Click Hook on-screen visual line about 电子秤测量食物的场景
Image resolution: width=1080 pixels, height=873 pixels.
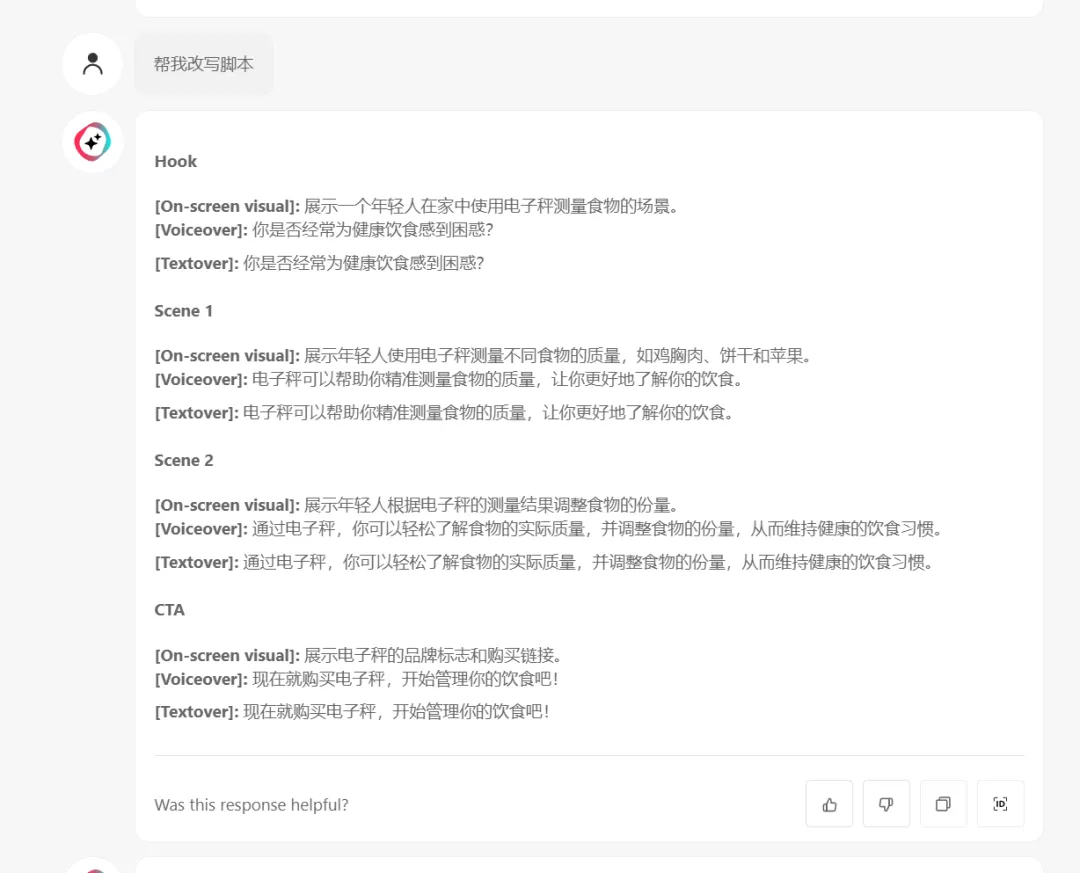pyautogui.click(x=417, y=207)
